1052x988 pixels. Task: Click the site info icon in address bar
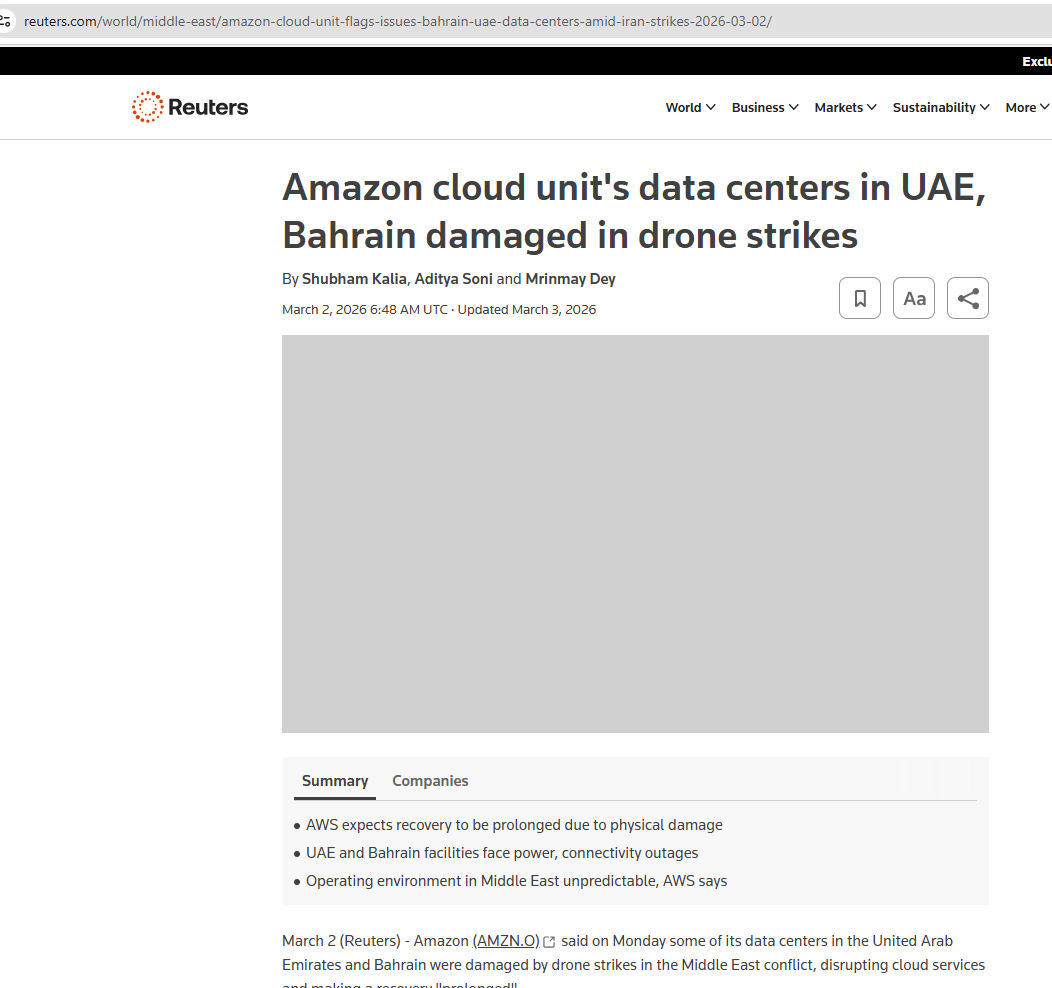6,21
